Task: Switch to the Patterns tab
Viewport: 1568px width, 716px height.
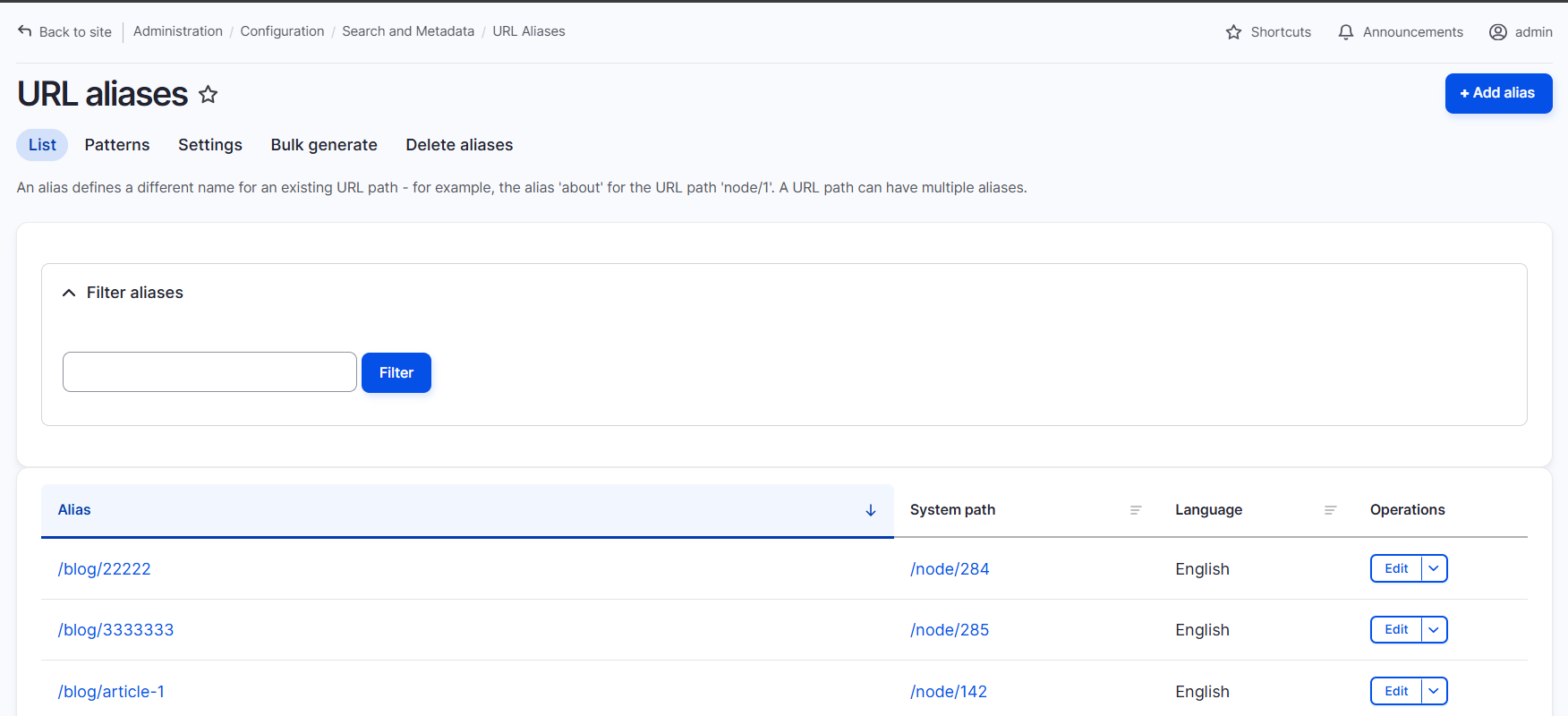Action: (117, 145)
